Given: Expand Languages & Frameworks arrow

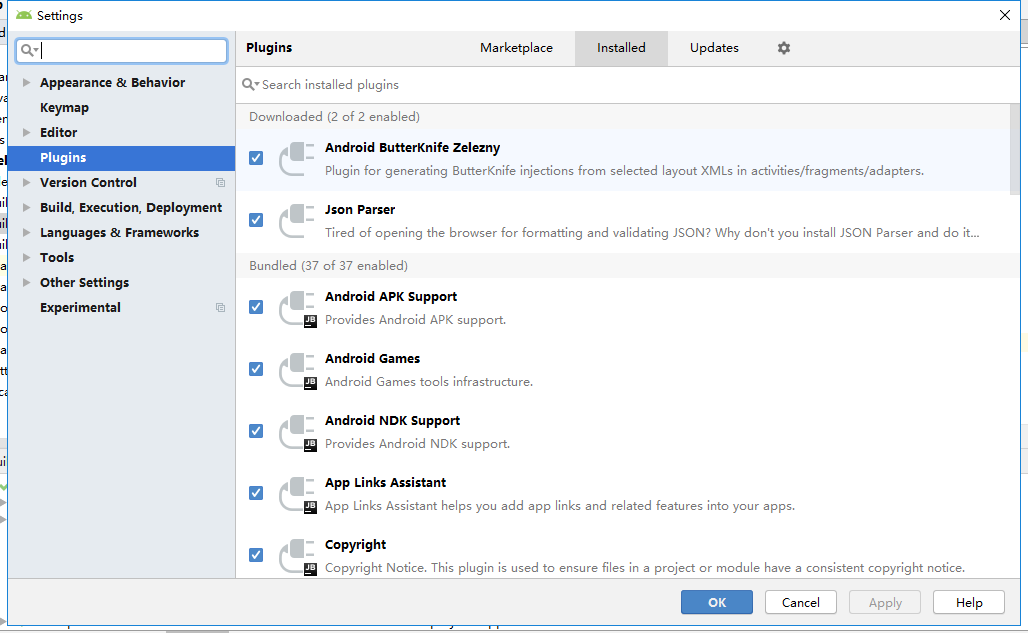Looking at the screenshot, I should point(26,233).
